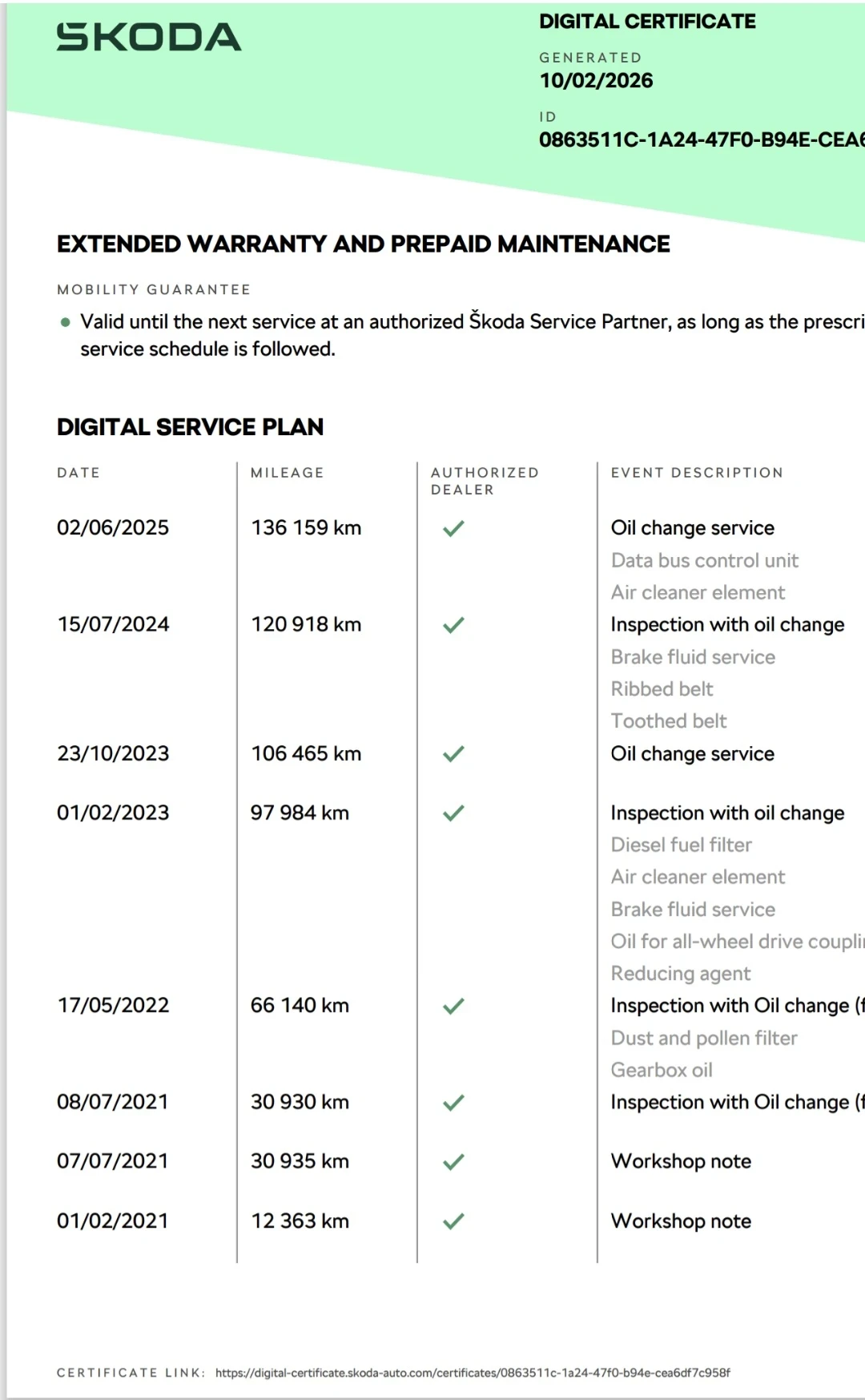Click the green bullet under Mobility Guarantee

pos(65,323)
